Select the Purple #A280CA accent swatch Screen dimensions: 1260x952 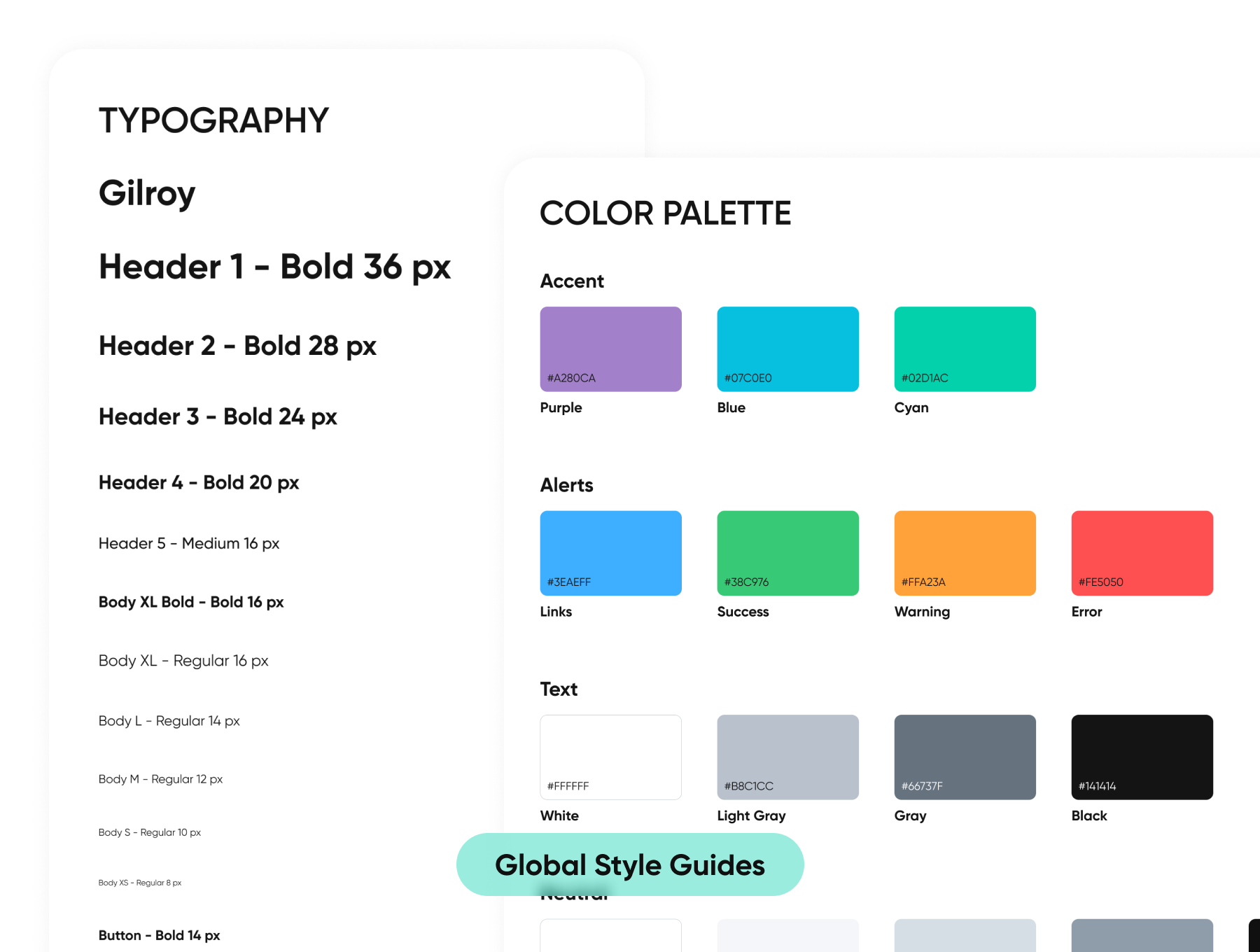[x=610, y=349]
